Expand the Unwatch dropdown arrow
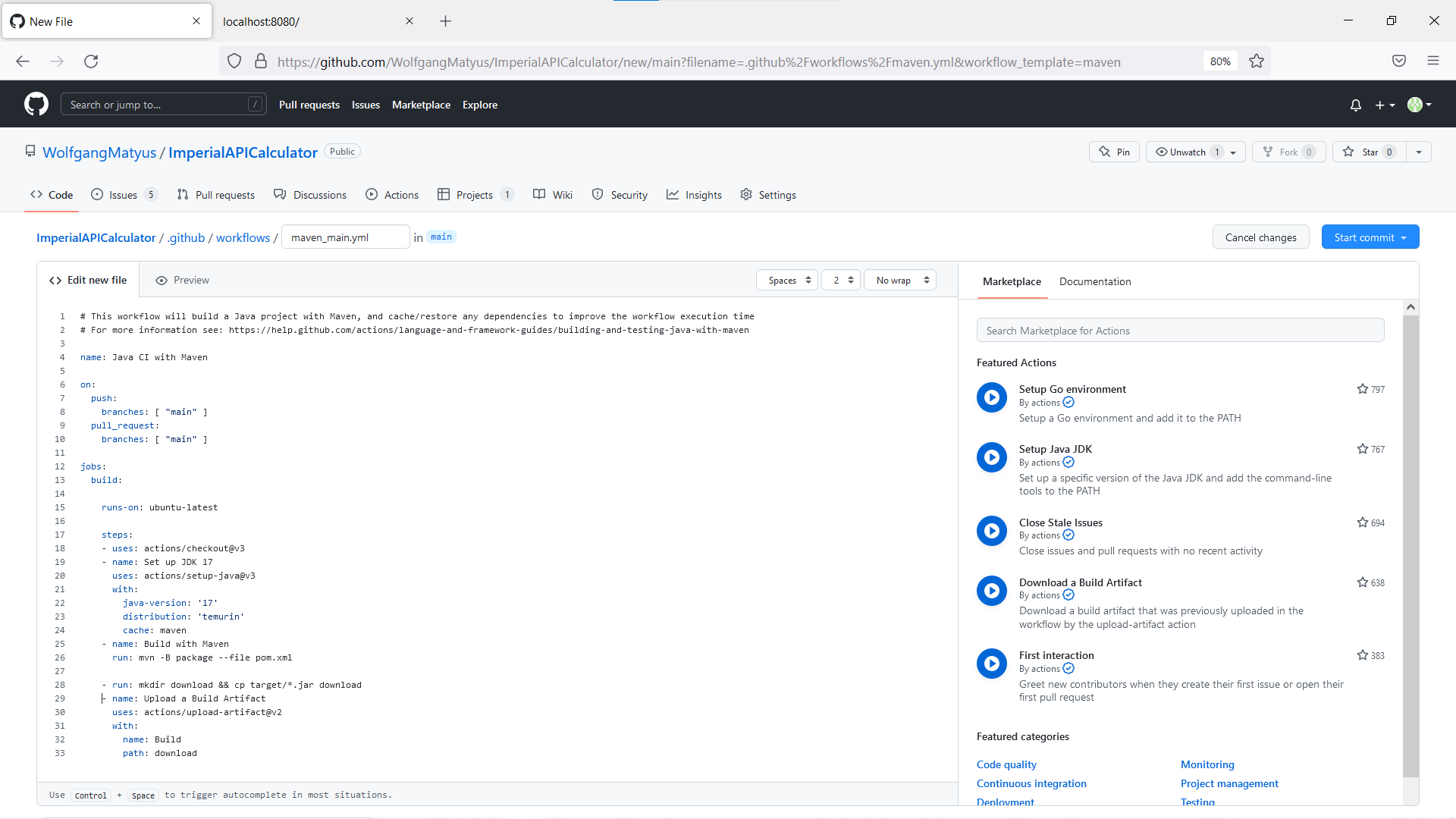Image resolution: width=1456 pixels, height=819 pixels. tap(1234, 152)
